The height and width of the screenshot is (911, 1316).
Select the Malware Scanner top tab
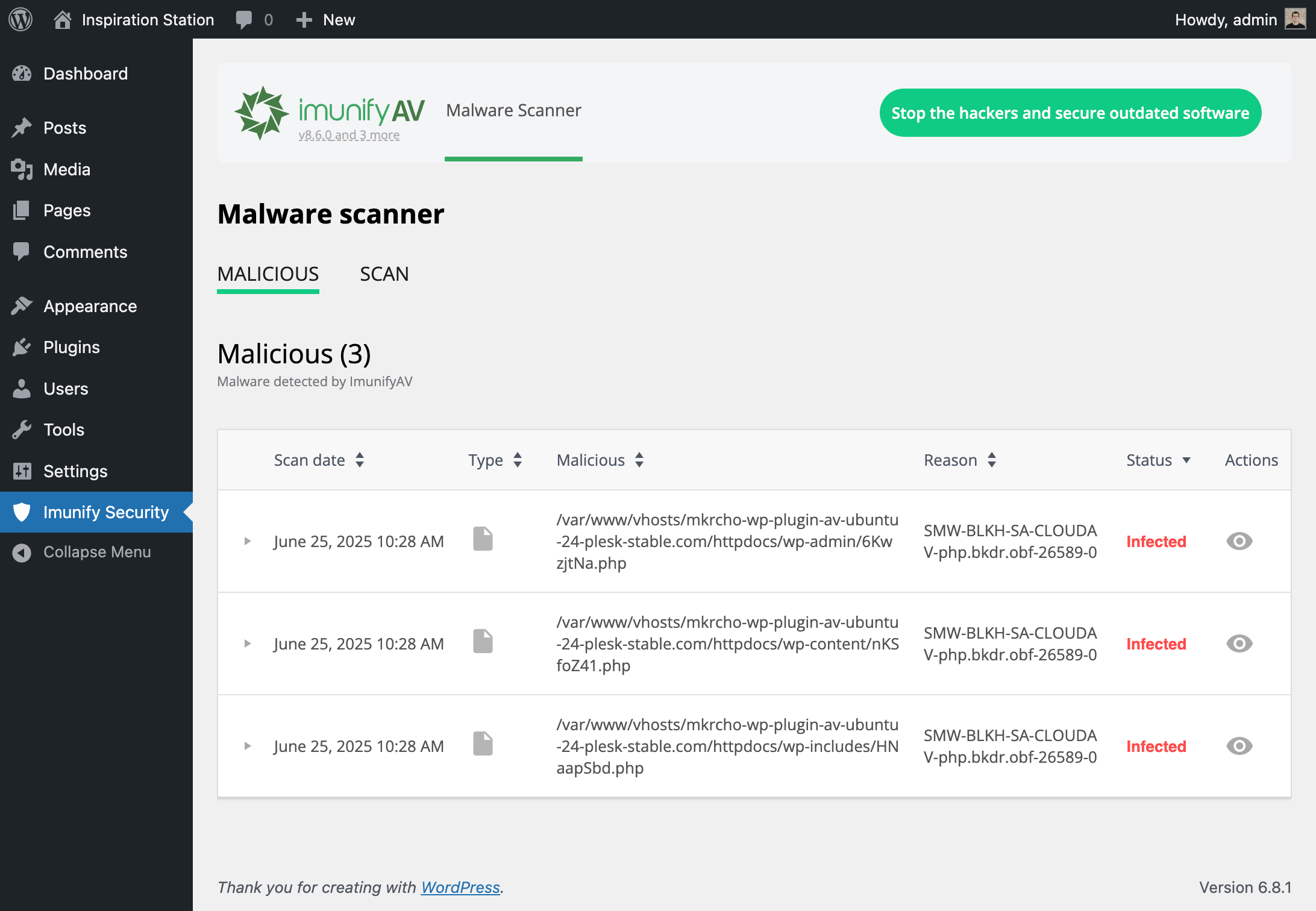point(514,110)
